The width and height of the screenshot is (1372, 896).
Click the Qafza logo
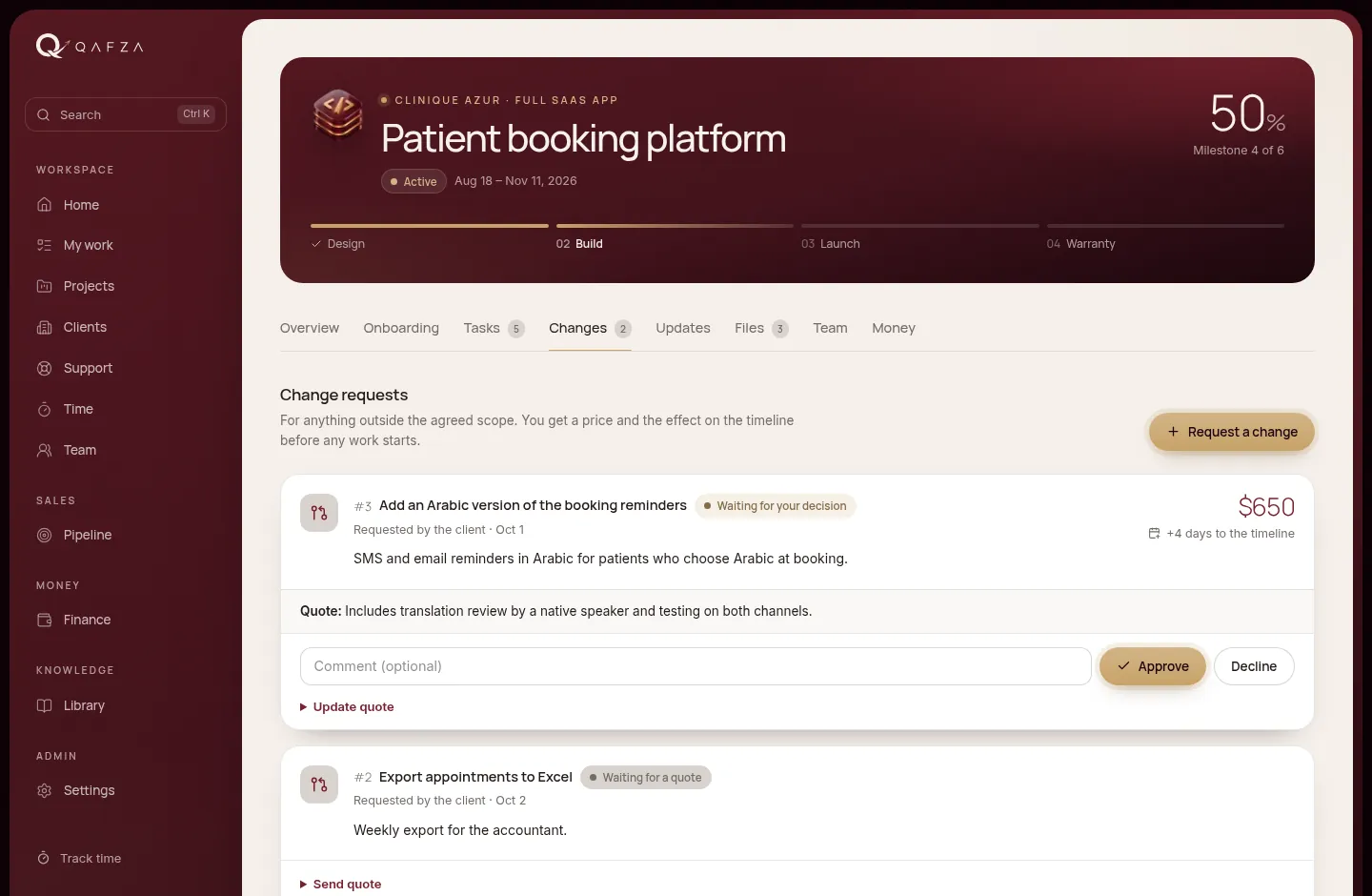tap(90, 46)
